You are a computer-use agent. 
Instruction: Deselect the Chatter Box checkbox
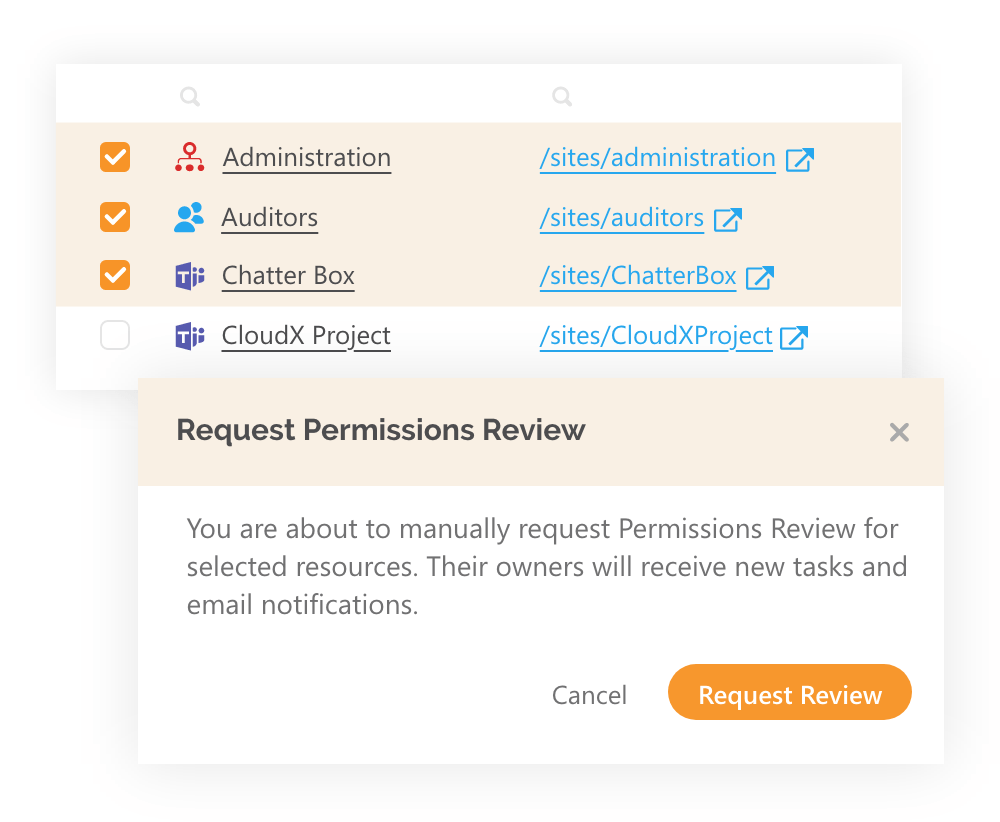click(115, 275)
